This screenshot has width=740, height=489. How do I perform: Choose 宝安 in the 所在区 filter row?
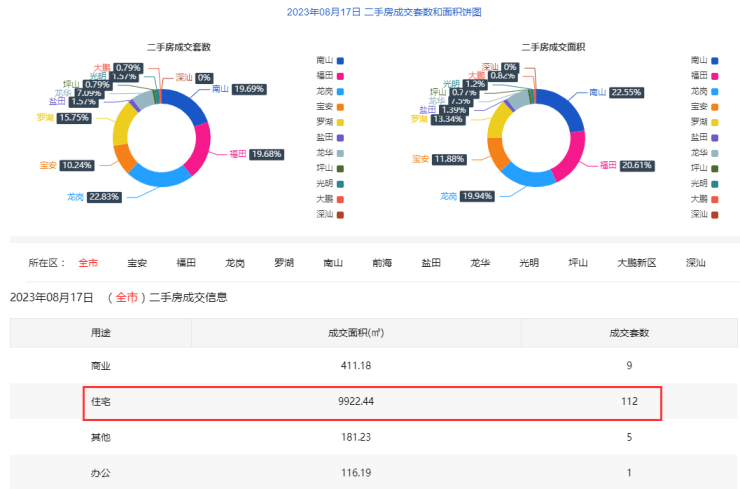click(x=137, y=263)
